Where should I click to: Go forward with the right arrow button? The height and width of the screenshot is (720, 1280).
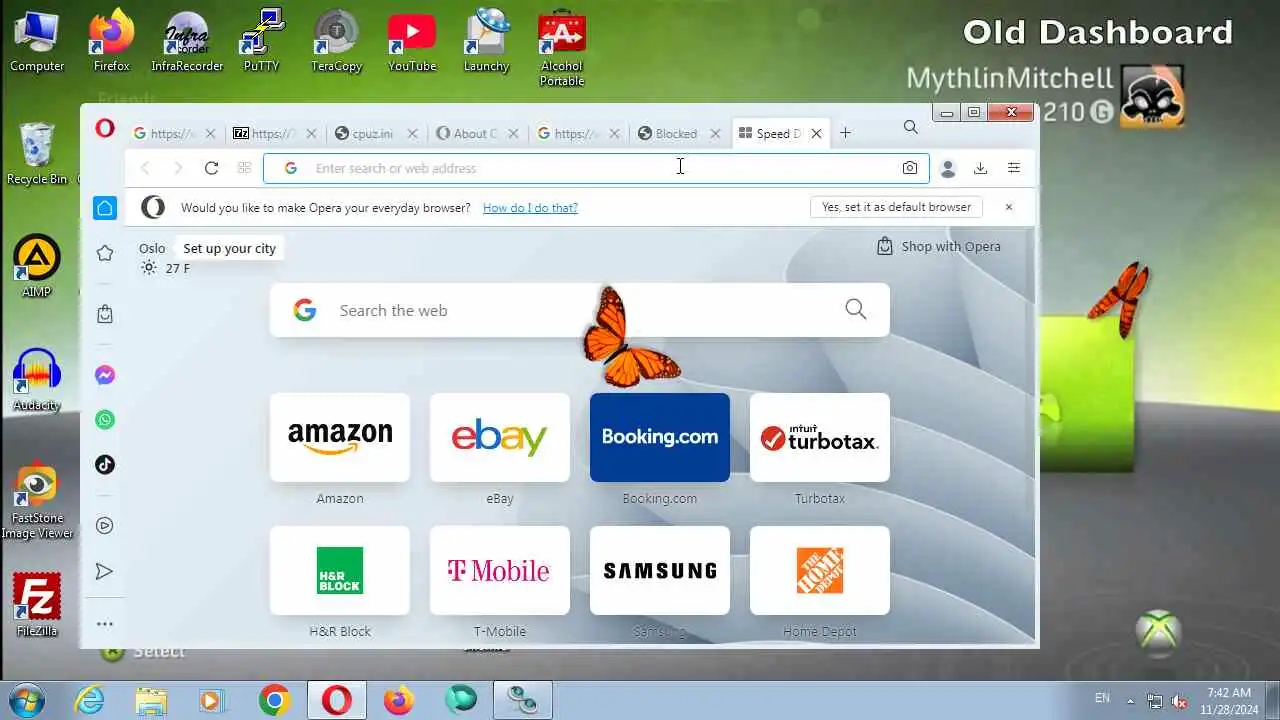point(178,168)
